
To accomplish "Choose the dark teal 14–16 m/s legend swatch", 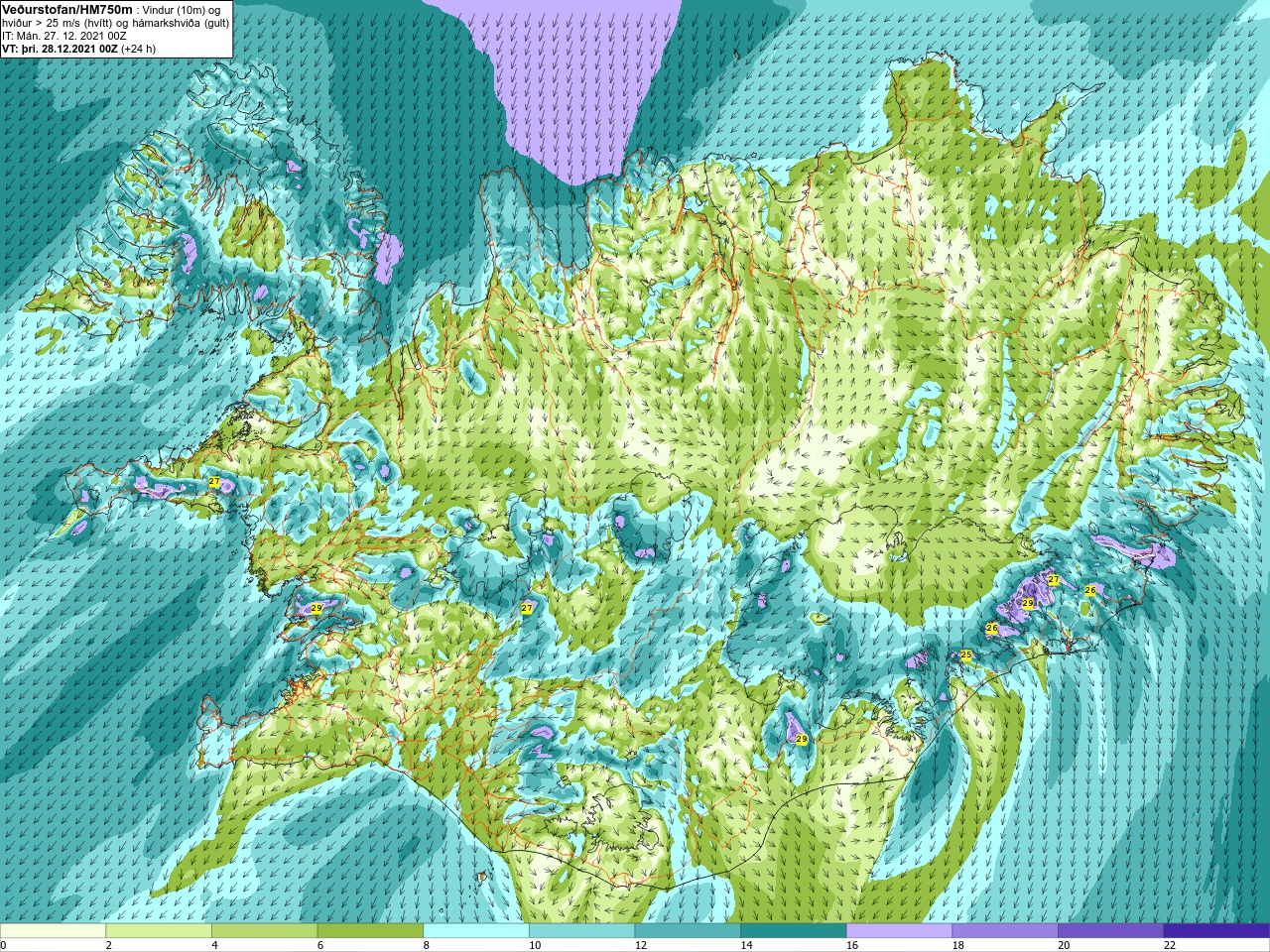I will point(794,931).
